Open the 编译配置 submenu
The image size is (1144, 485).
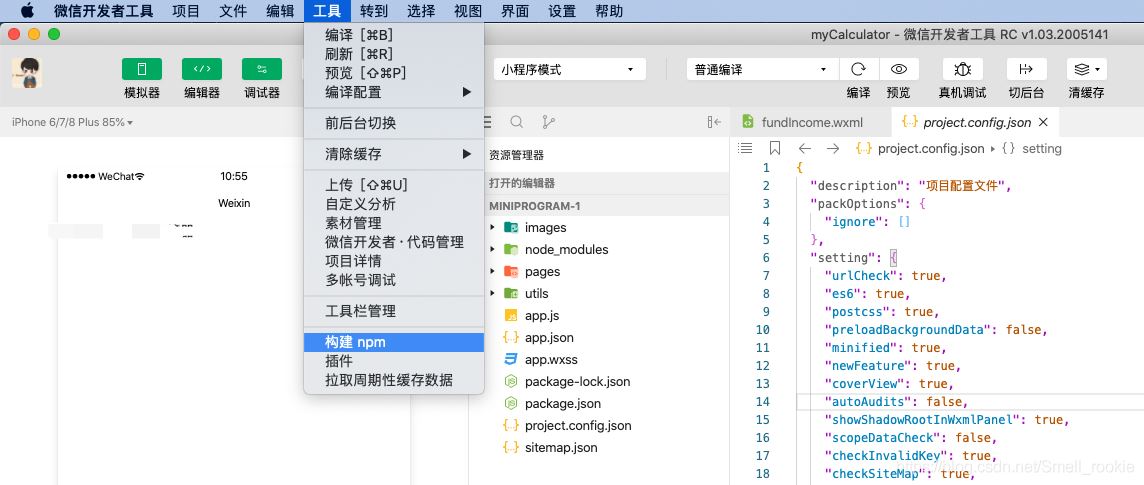point(394,92)
